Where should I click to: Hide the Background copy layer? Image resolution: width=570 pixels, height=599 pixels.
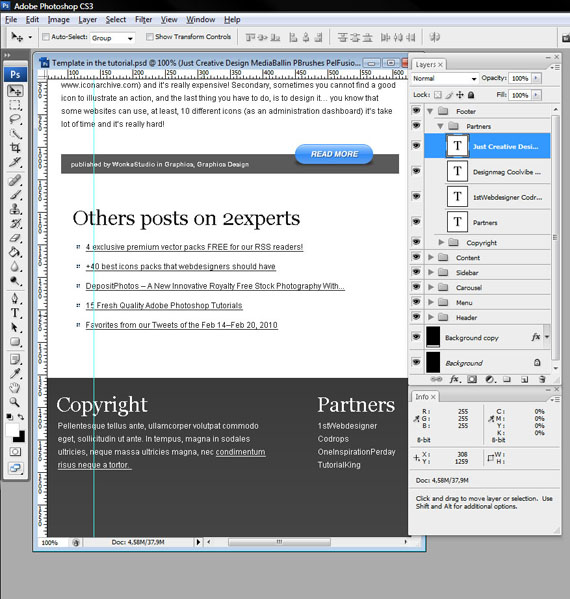point(416,337)
